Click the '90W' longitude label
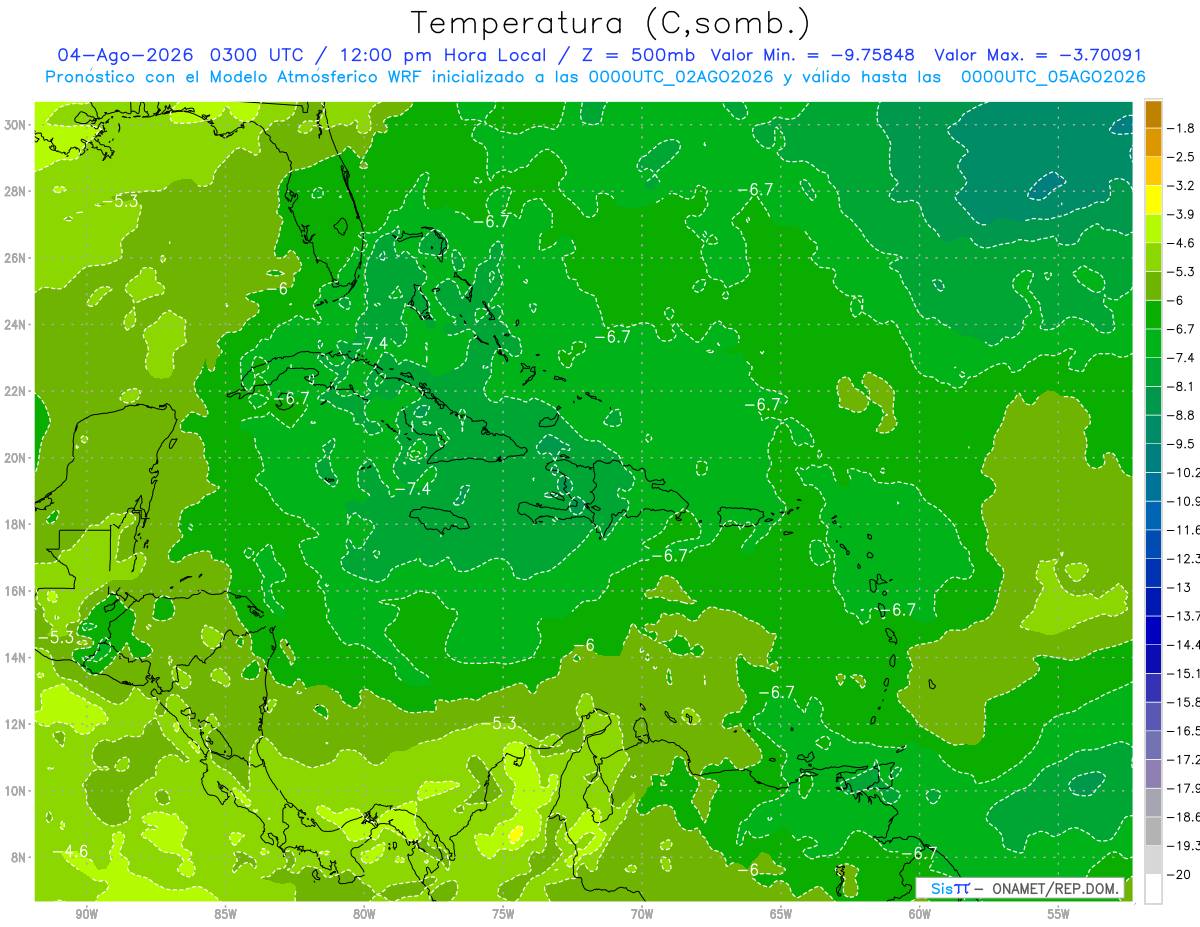The height and width of the screenshot is (927, 1200). click(86, 914)
